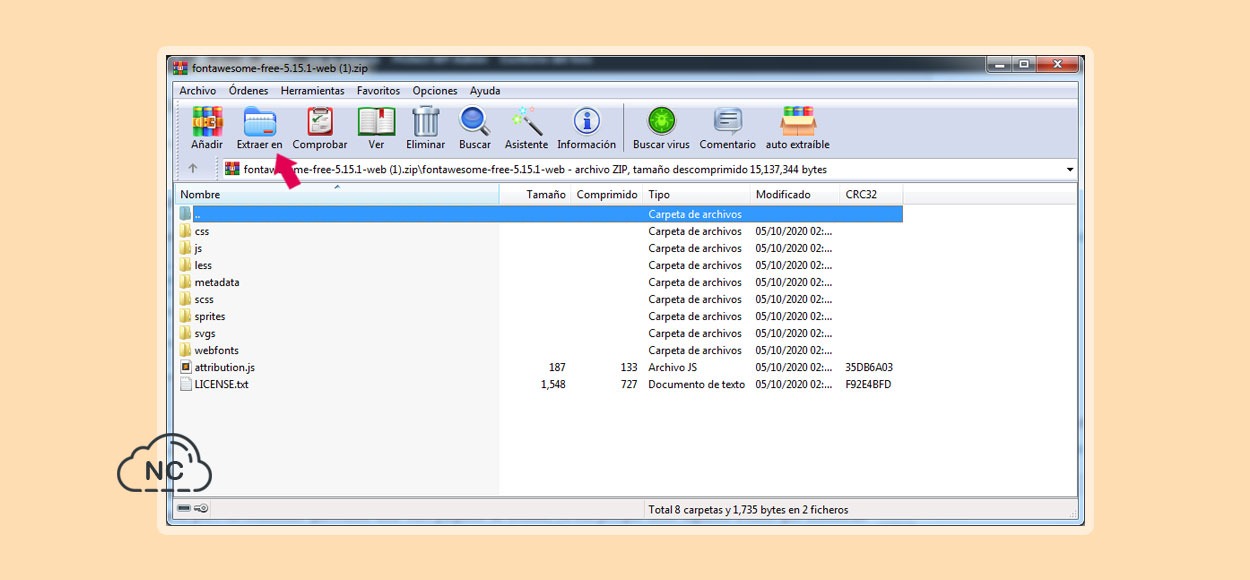Click the CRC32 value 'F92E4BFD'

pos(868,384)
